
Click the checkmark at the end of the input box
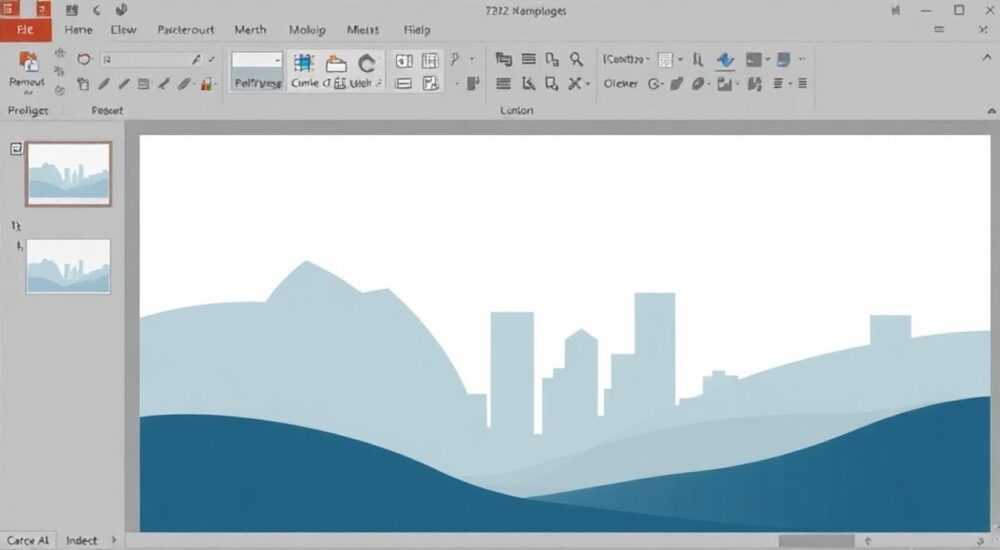click(211, 59)
